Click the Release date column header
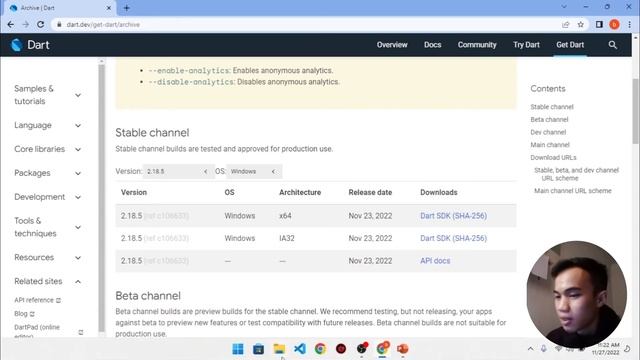This screenshot has height=360, width=640. coord(370,192)
